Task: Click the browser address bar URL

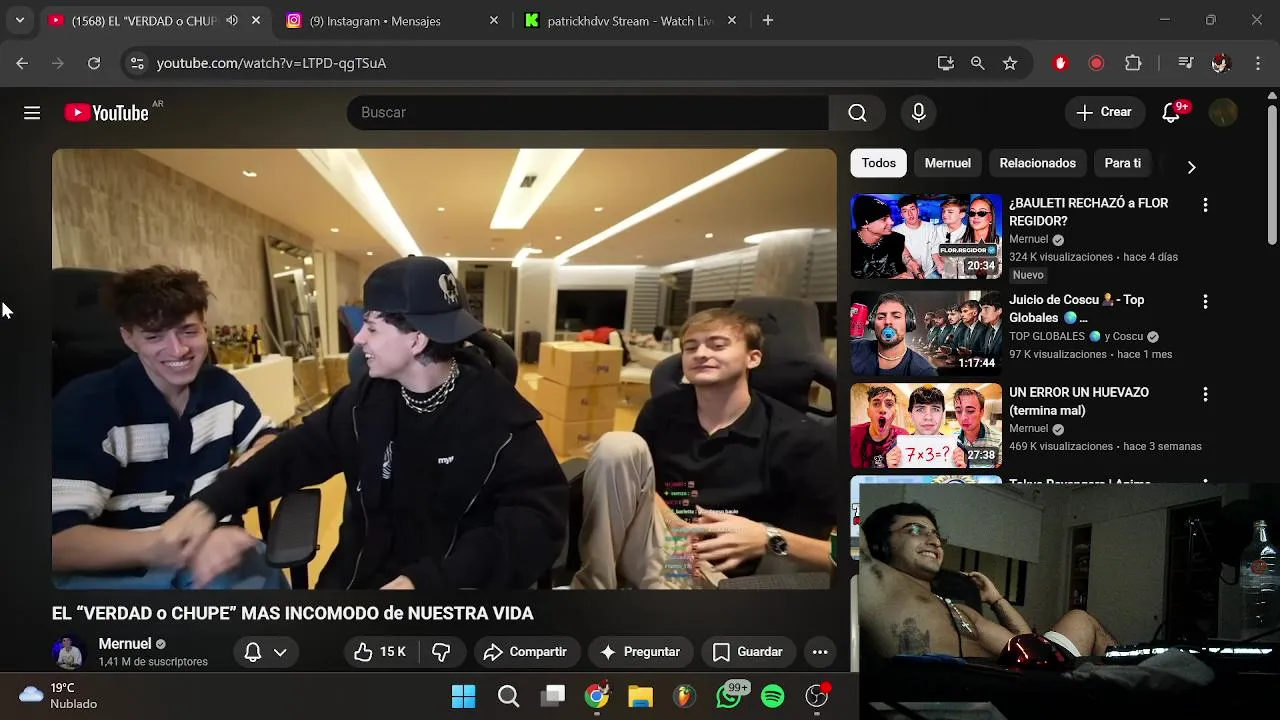Action: tap(271, 63)
